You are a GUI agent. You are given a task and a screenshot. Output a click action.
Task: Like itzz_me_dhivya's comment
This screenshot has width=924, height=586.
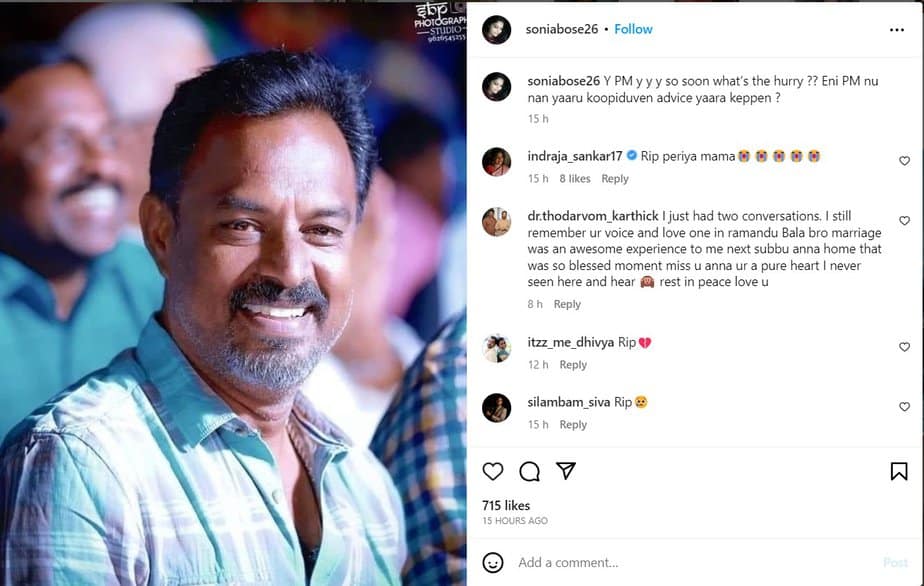point(904,347)
